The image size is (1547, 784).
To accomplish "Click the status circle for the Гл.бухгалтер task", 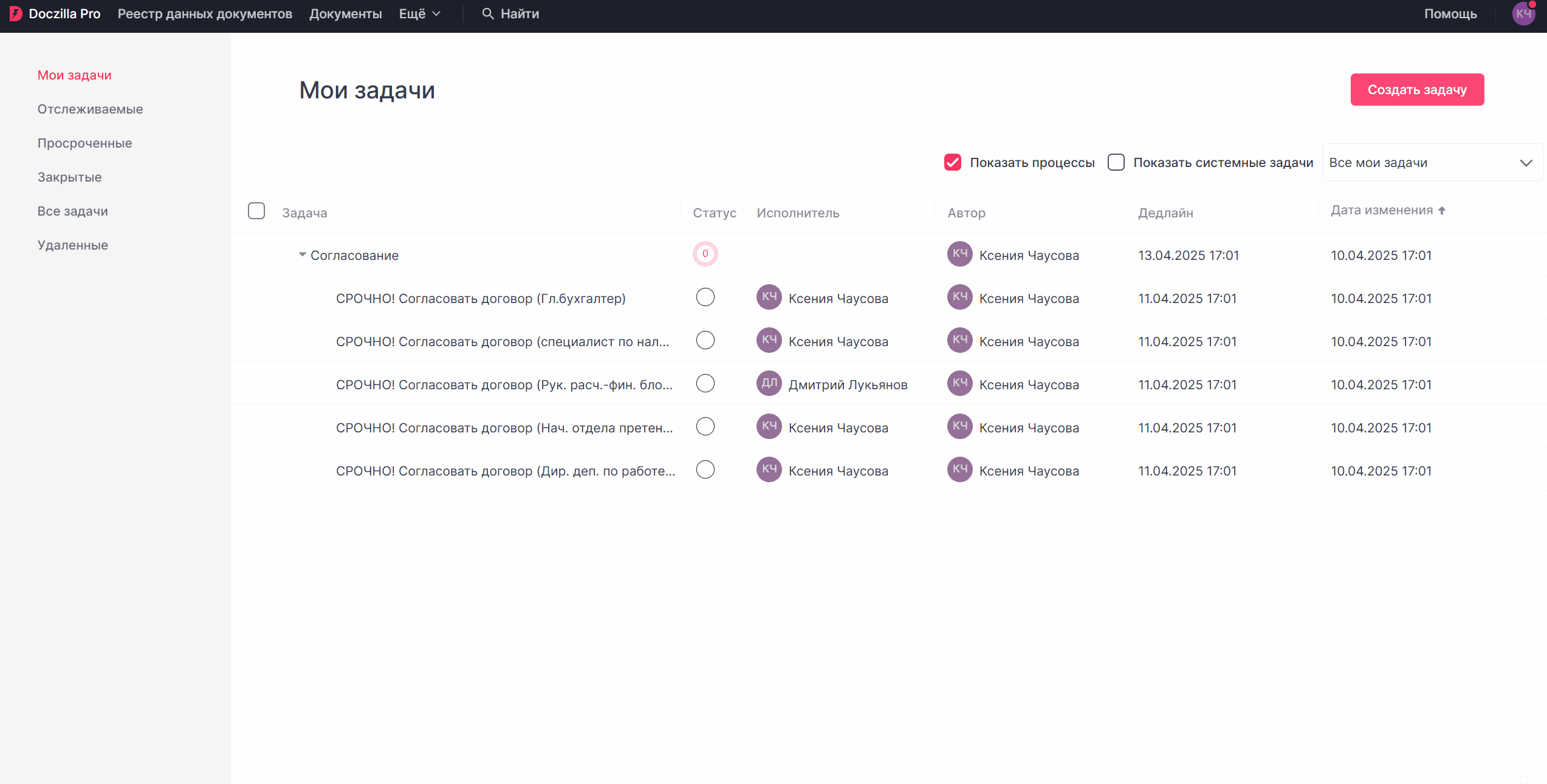I will pos(705,297).
